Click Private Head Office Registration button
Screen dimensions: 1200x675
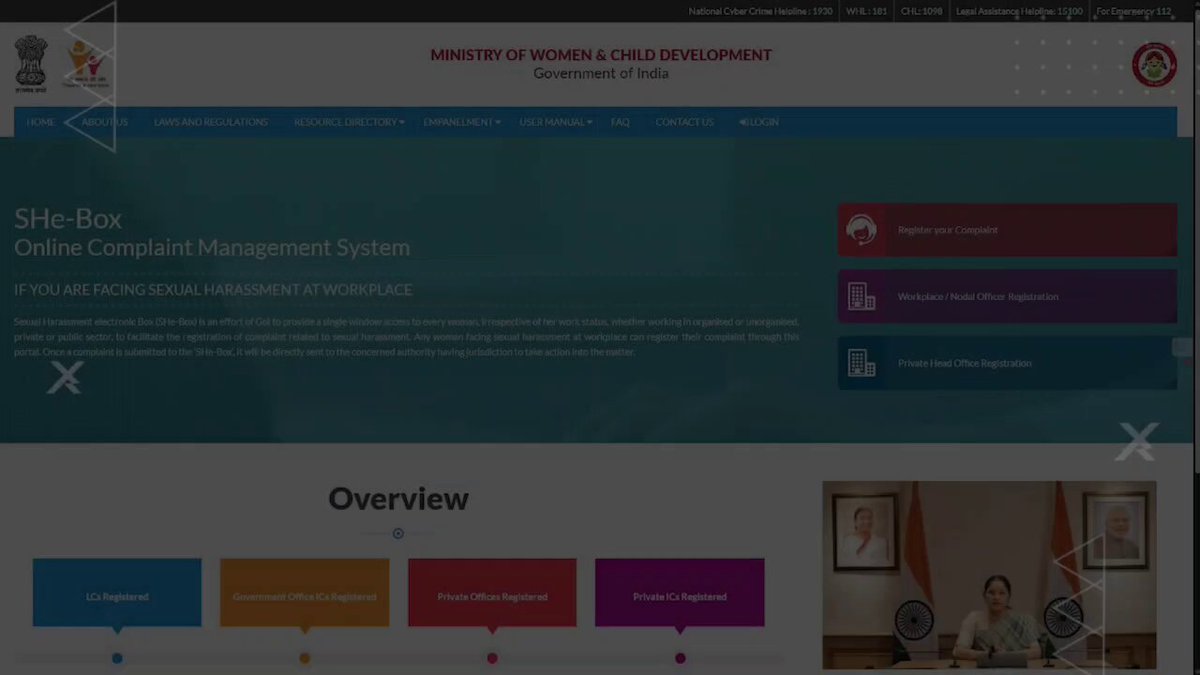(1007, 363)
